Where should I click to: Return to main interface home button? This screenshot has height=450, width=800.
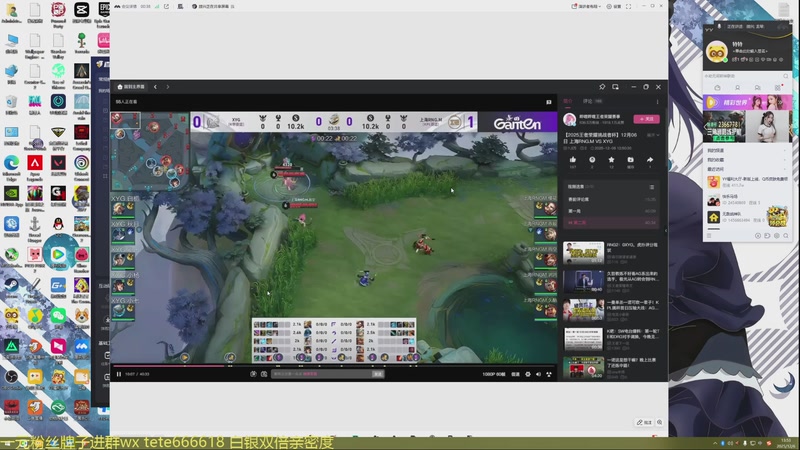[x=131, y=87]
